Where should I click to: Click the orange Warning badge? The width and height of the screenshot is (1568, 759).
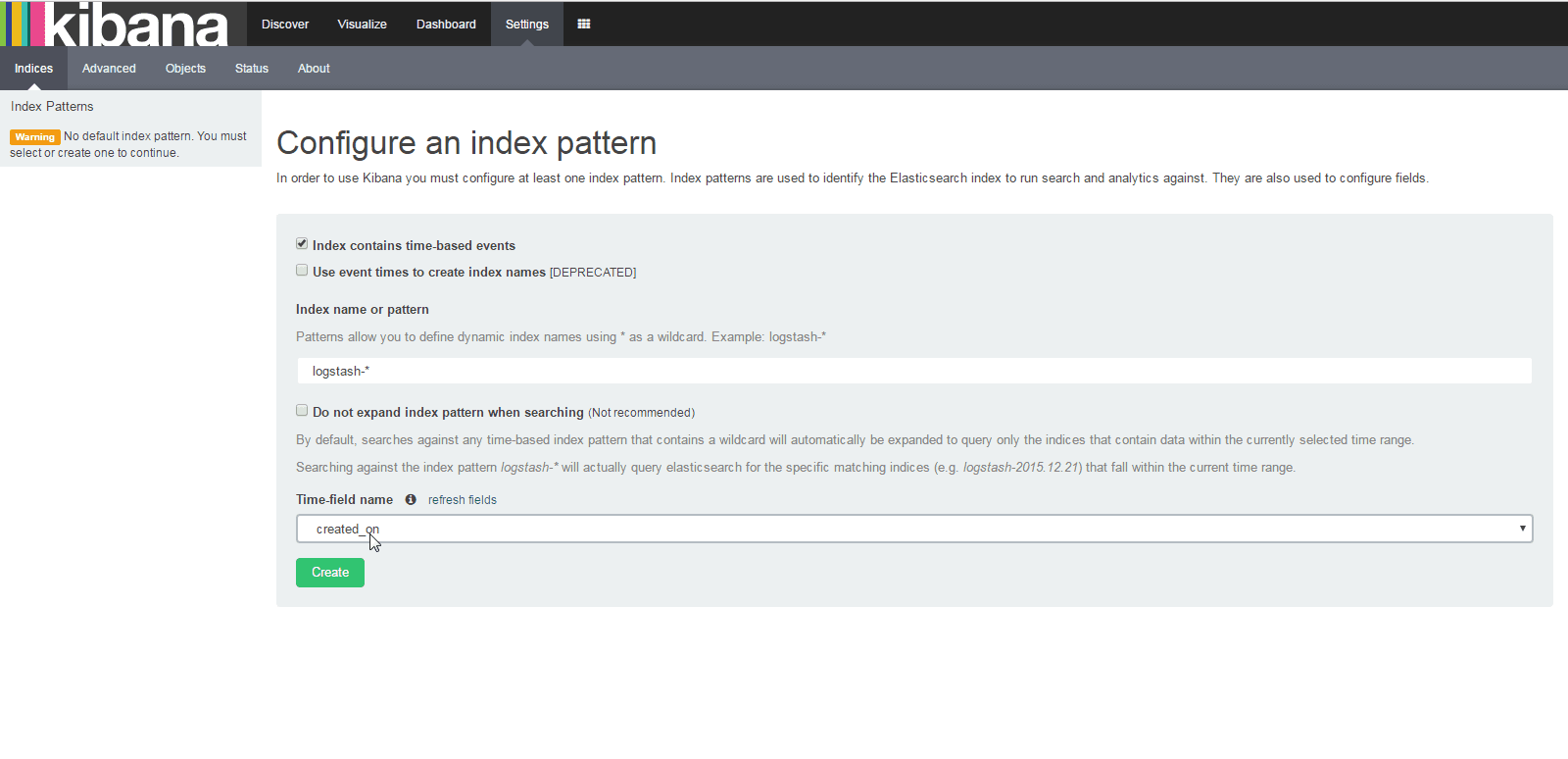35,137
